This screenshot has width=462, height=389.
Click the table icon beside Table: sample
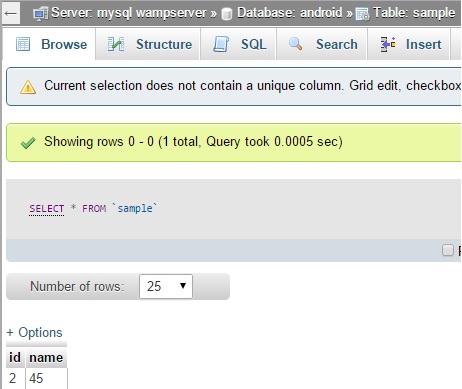click(x=362, y=14)
